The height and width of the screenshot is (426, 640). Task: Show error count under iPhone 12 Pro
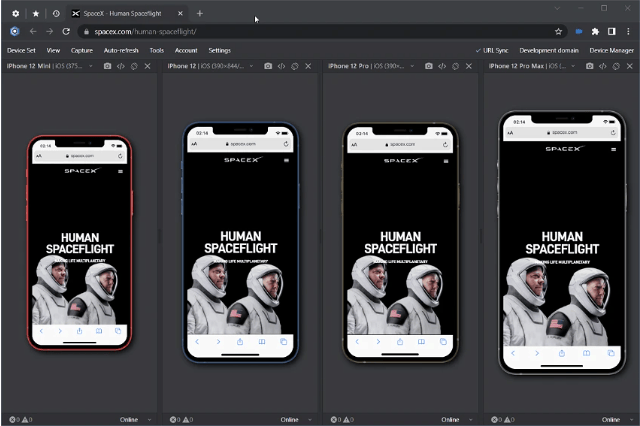pyautogui.click(x=336, y=419)
